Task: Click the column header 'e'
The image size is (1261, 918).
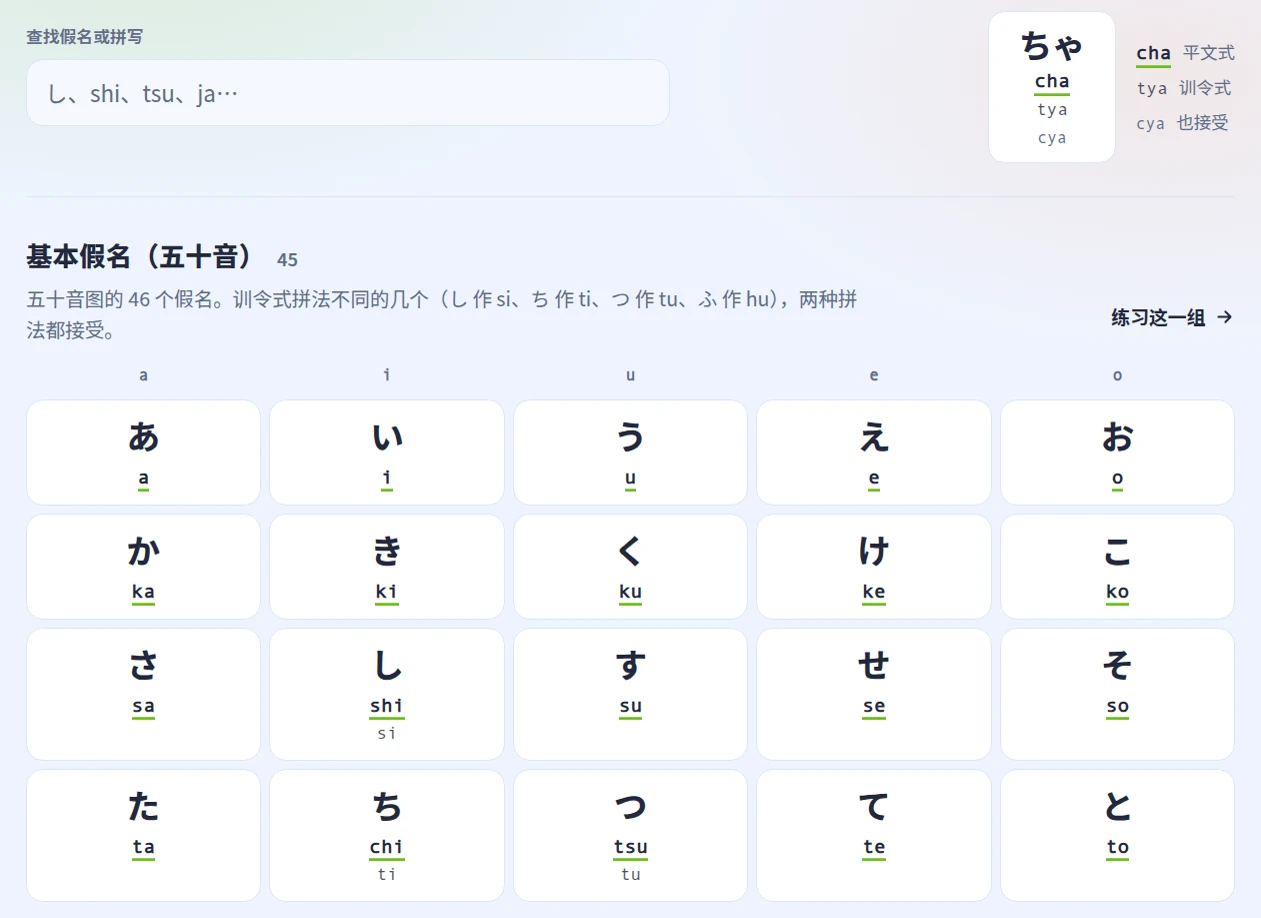Action: coord(874,376)
